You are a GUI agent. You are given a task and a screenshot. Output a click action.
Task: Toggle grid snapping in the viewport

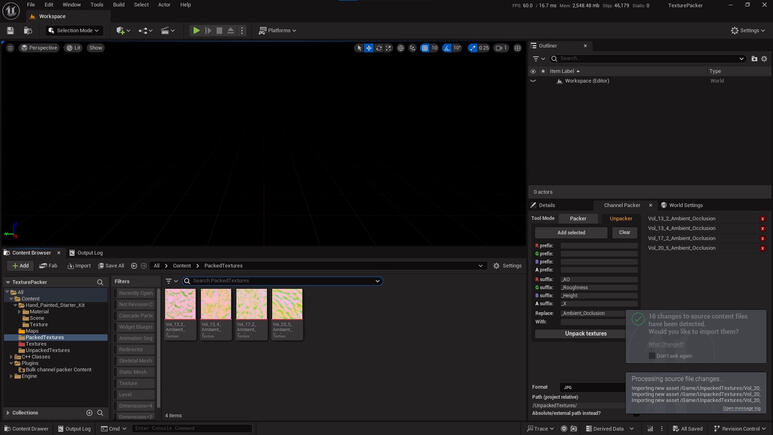pos(424,48)
